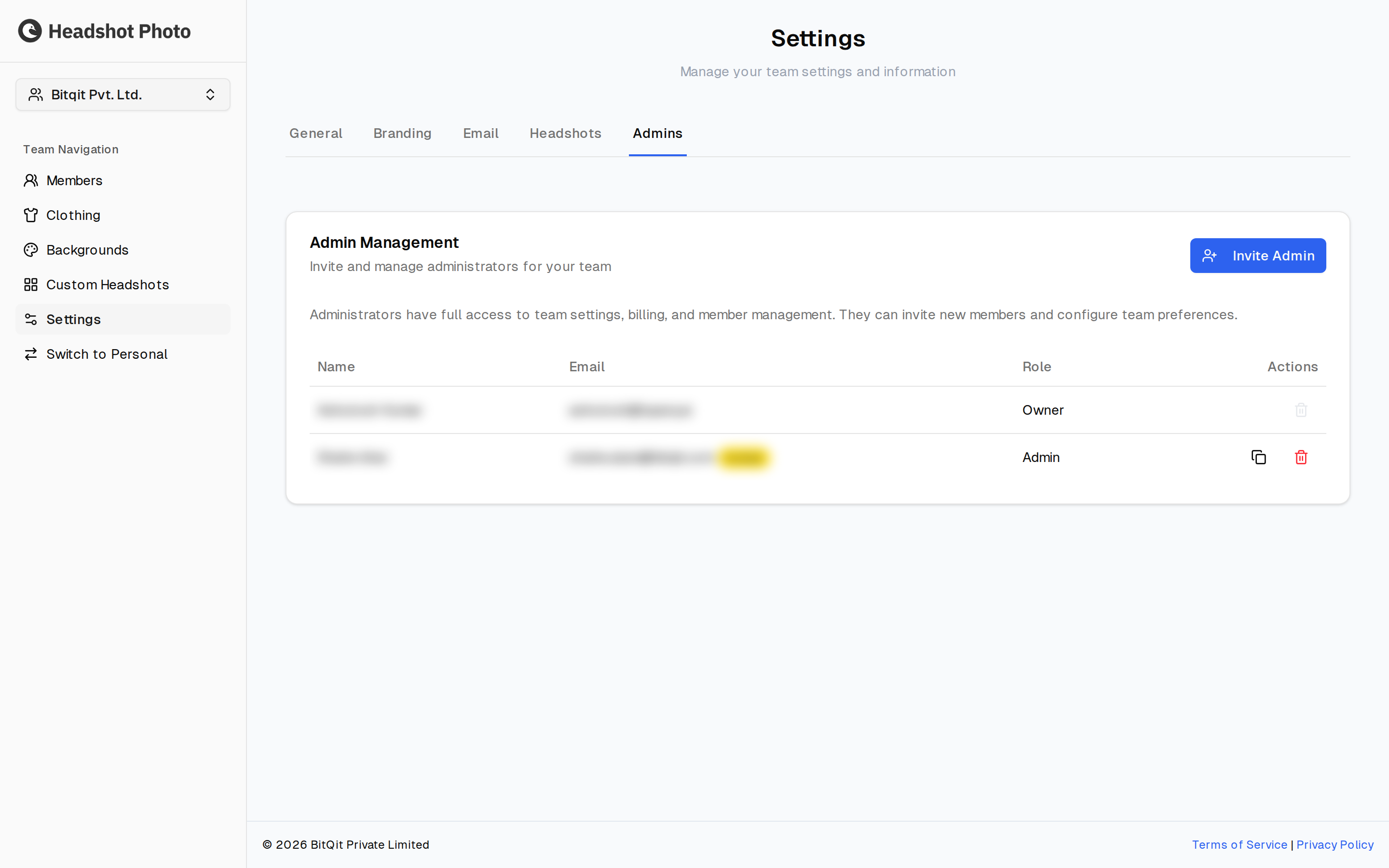Click the Admin Management heading
Viewport: 1389px width, 868px height.
[x=384, y=242]
